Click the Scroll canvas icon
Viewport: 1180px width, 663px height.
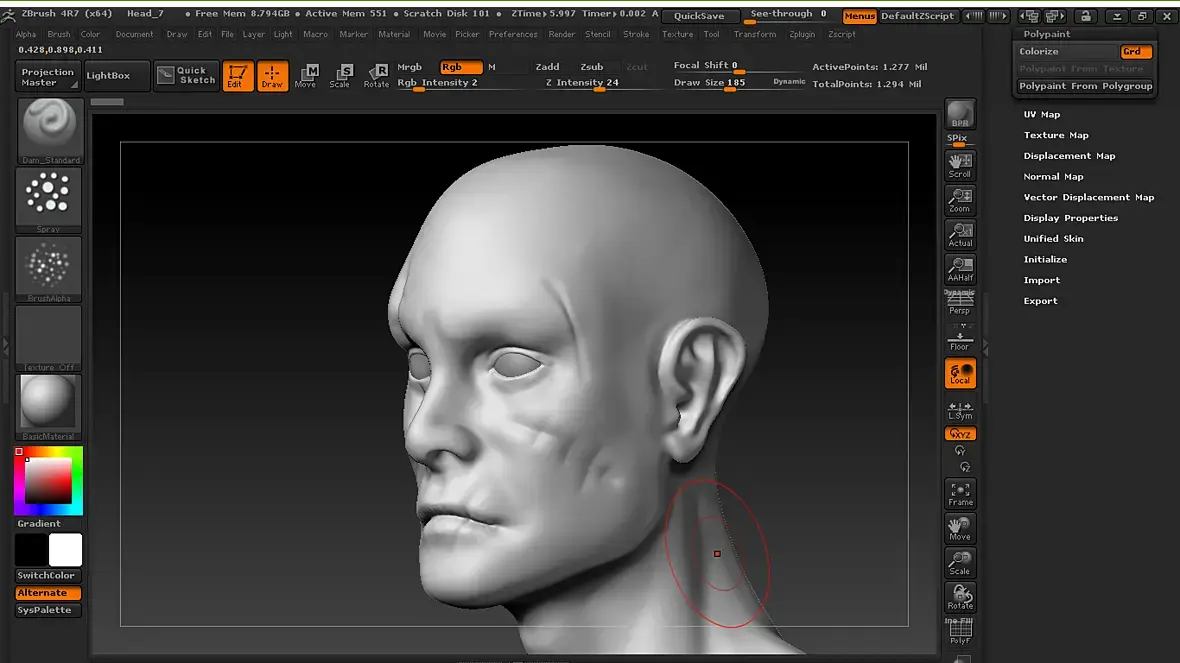tap(960, 166)
